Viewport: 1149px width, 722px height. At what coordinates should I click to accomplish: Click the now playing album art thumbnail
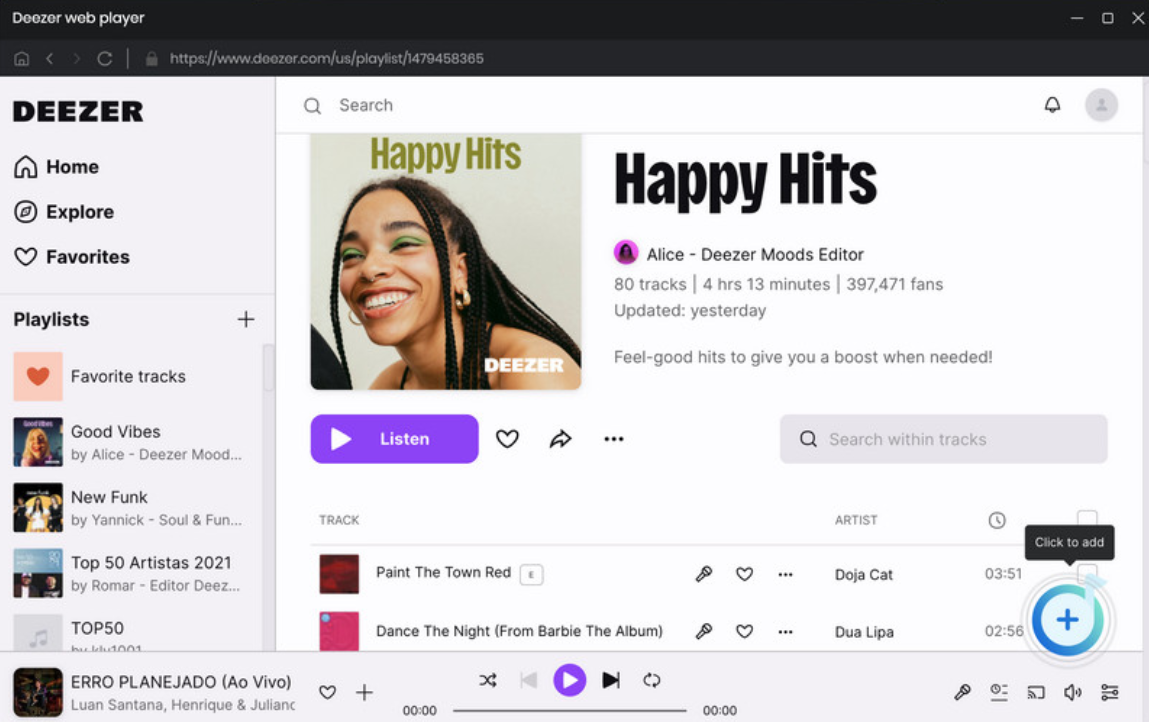(x=38, y=692)
